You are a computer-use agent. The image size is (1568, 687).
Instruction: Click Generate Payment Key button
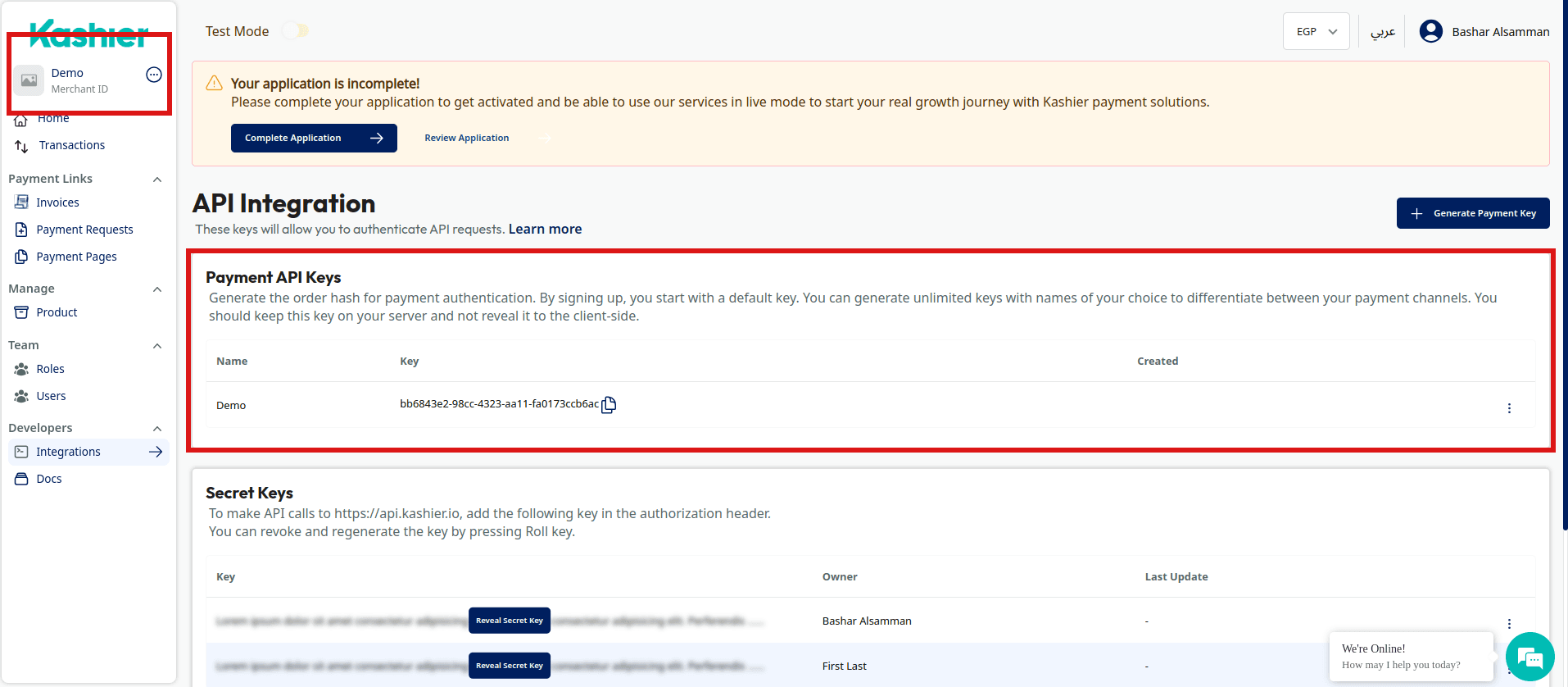click(x=1473, y=213)
